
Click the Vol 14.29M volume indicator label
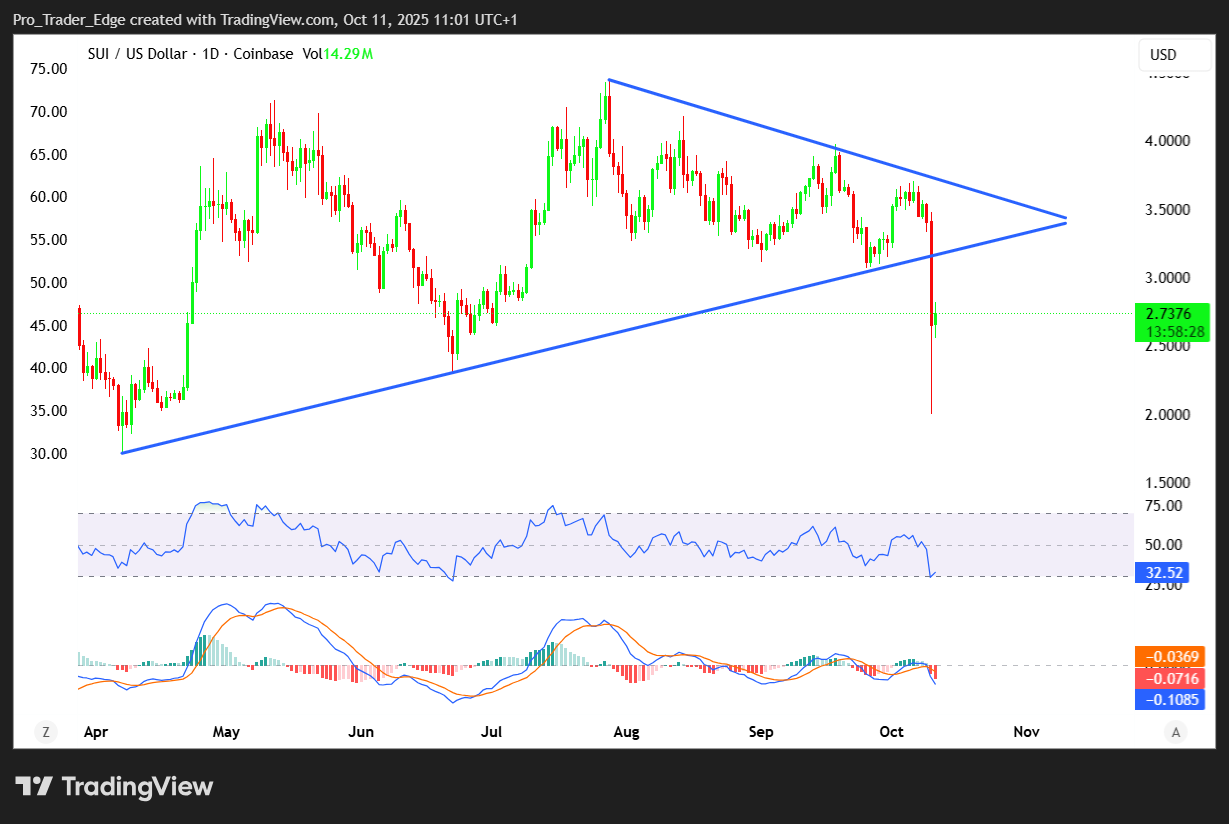click(x=338, y=53)
